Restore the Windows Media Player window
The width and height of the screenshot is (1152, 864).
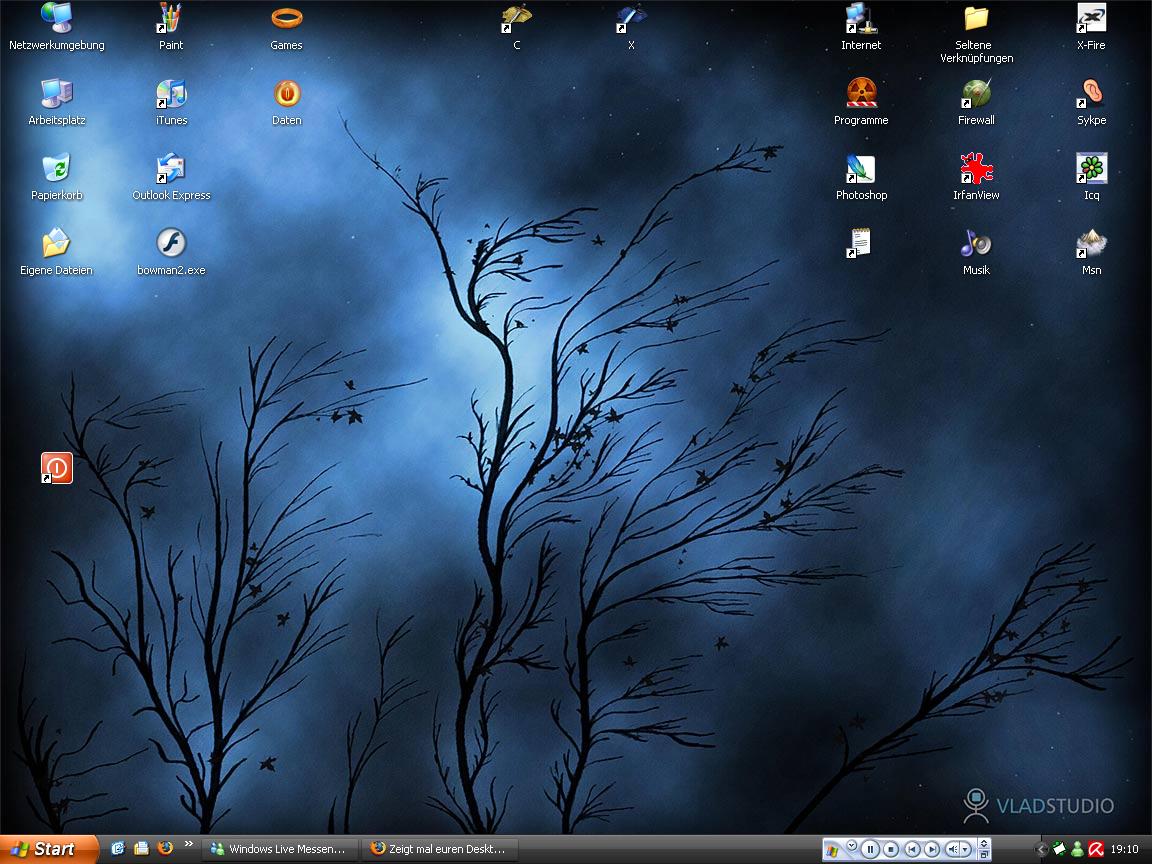[x=984, y=854]
